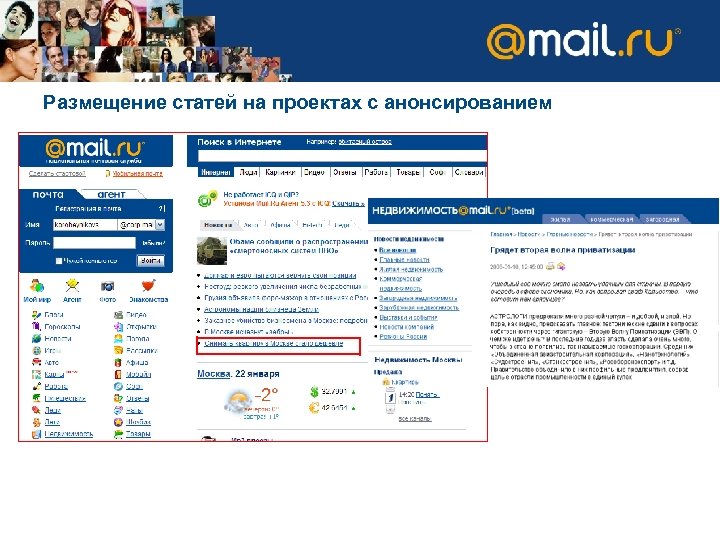Tick the Чужой компьютер checkbox
This screenshot has width=720, height=540.
tap(59, 261)
